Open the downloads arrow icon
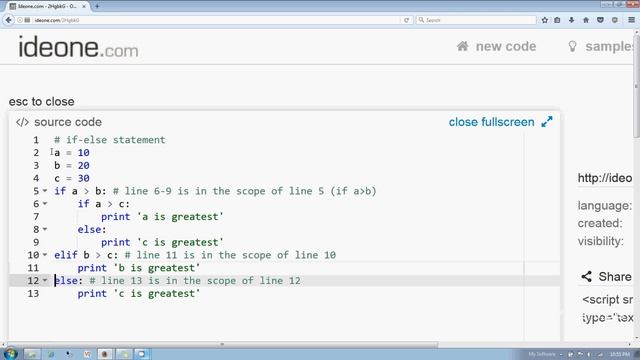 (571, 20)
